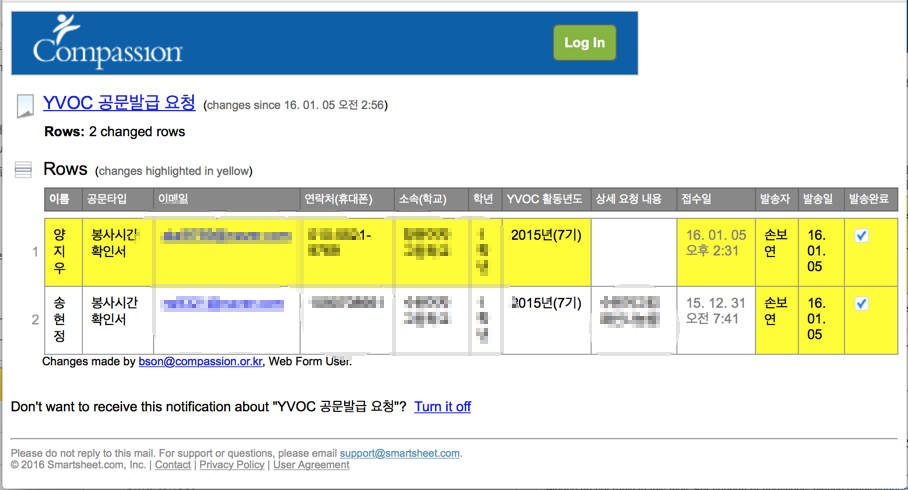Open bson@compassion.or.kr email link
Screen dimensions: 908x490
[200, 361]
